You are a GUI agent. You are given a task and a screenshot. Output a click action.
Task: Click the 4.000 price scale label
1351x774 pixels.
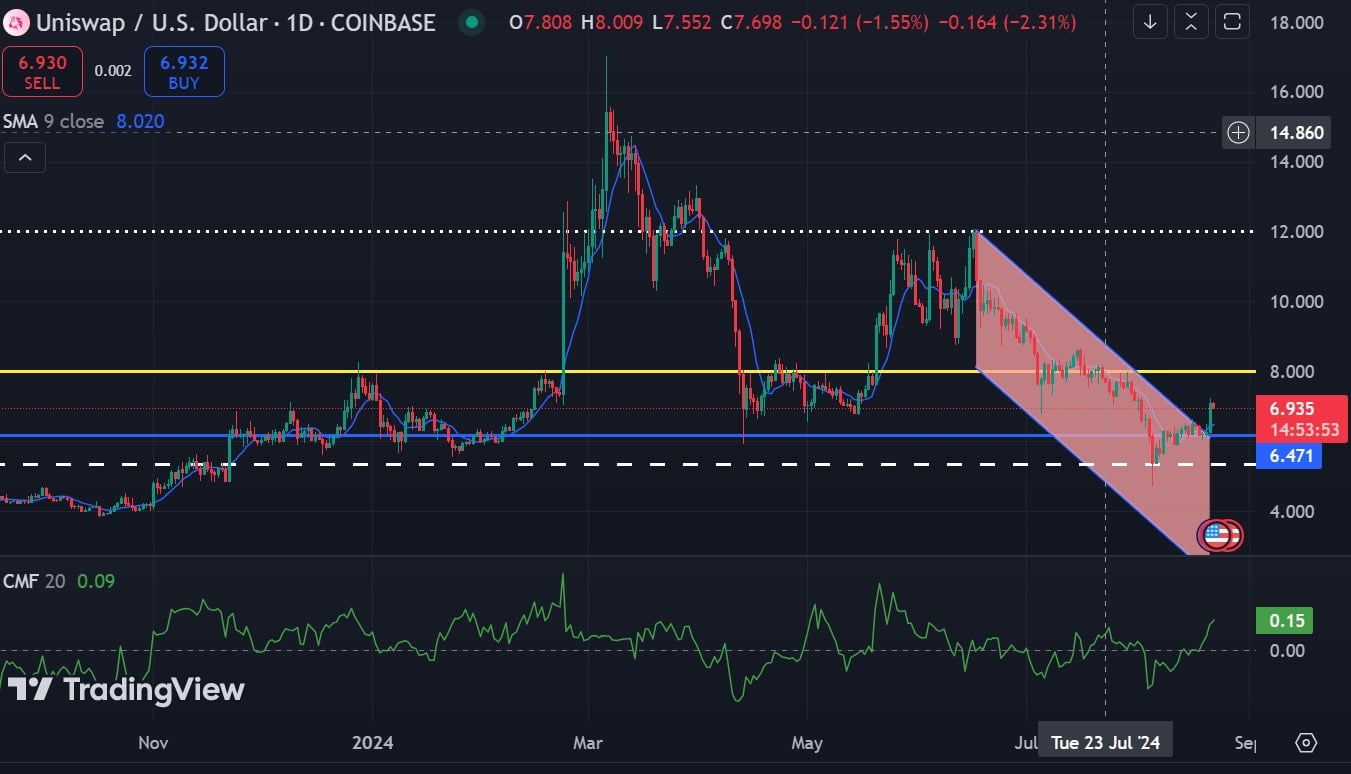[1294, 512]
